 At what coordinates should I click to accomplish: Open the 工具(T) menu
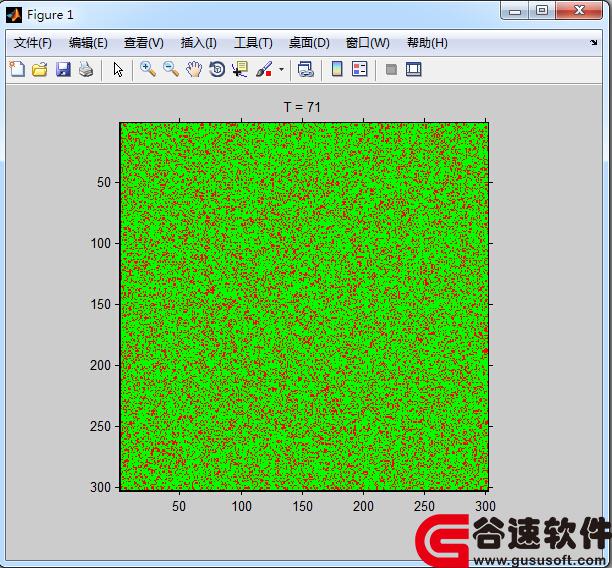(x=253, y=43)
